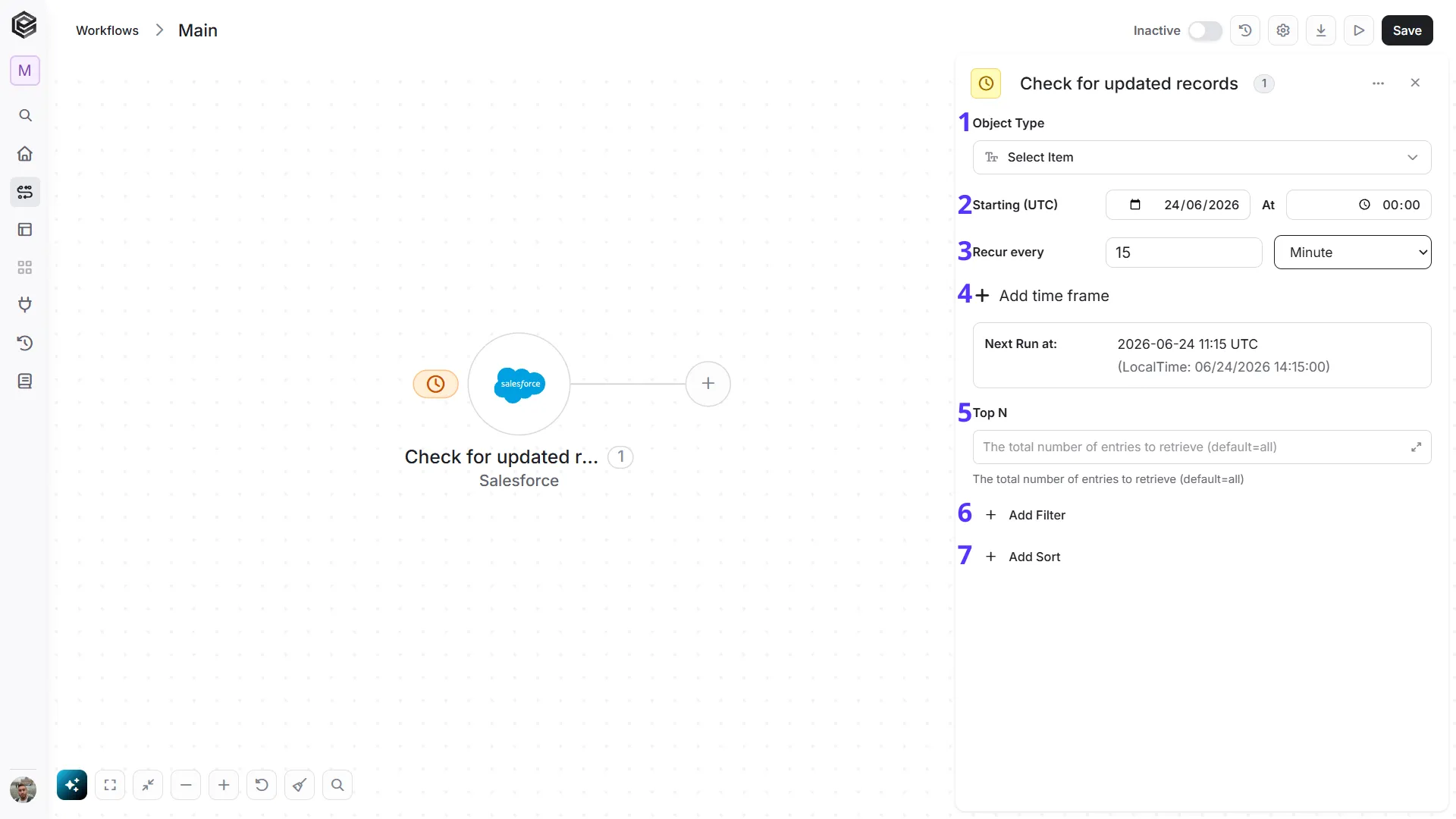
Task: Open run history in the sidebar
Action: [x=25, y=343]
